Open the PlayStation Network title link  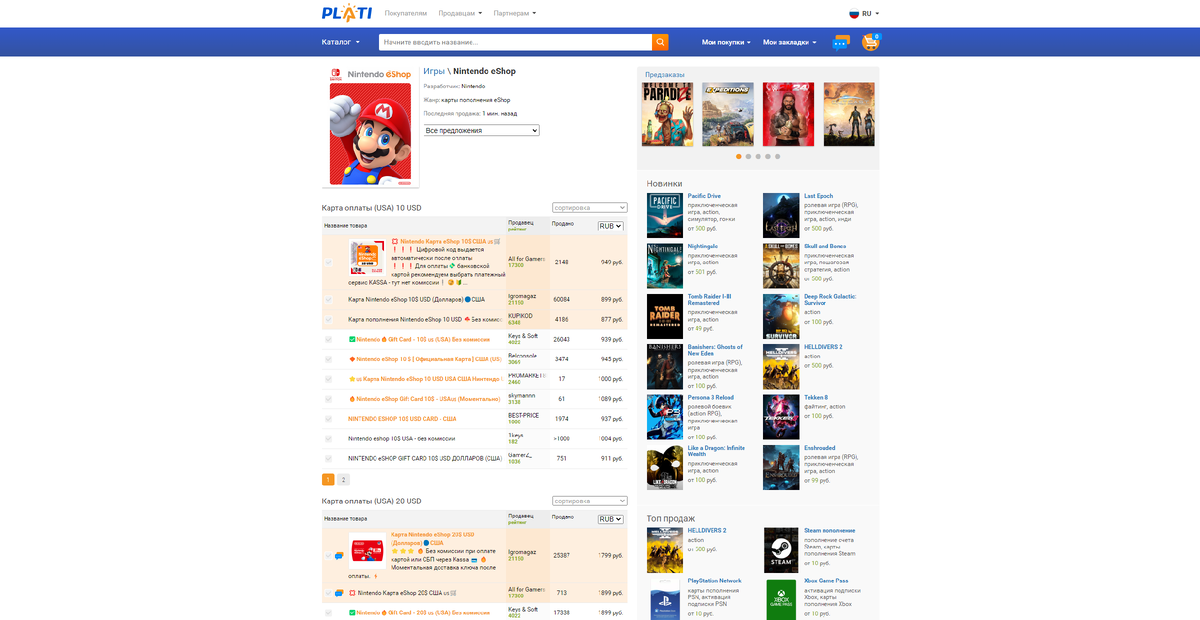click(715, 581)
